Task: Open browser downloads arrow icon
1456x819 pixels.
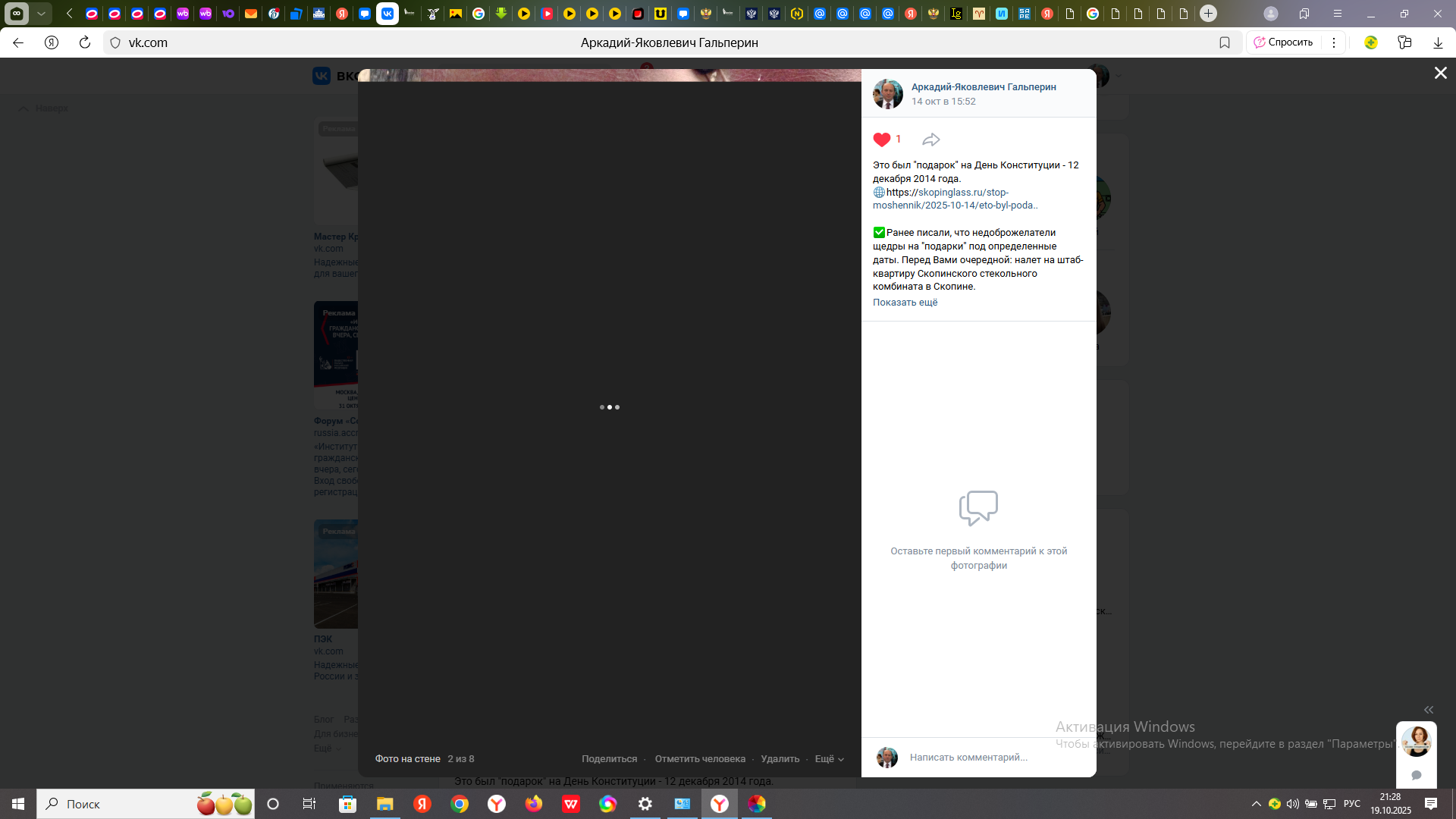Action: point(1438,42)
